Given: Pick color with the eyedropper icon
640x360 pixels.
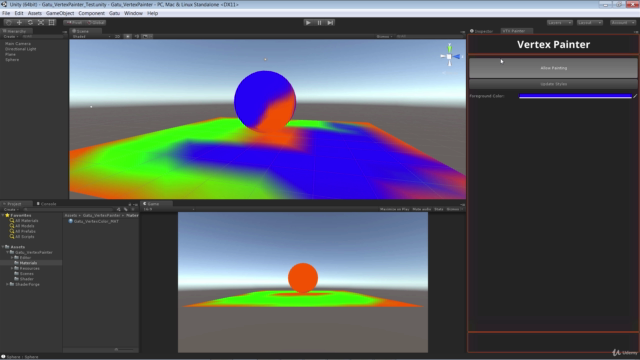Looking at the screenshot, I should click(635, 96).
